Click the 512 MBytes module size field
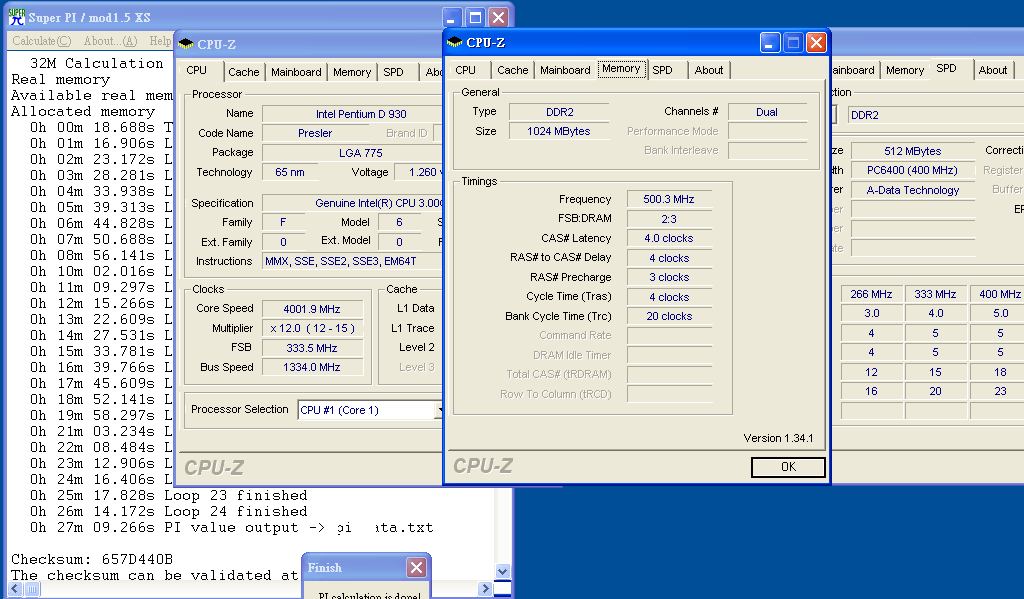The height and width of the screenshot is (599, 1024). [912, 151]
